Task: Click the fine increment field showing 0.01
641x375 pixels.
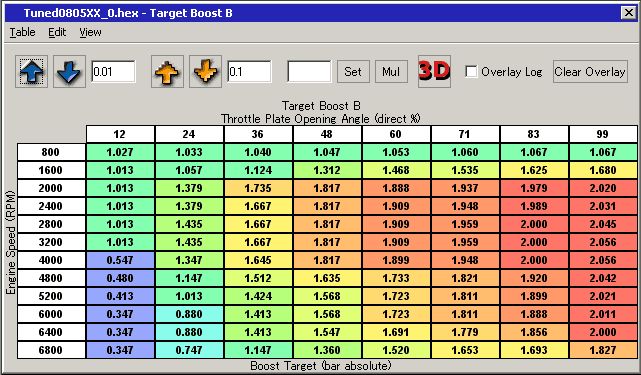Action: pyautogui.click(x=113, y=72)
